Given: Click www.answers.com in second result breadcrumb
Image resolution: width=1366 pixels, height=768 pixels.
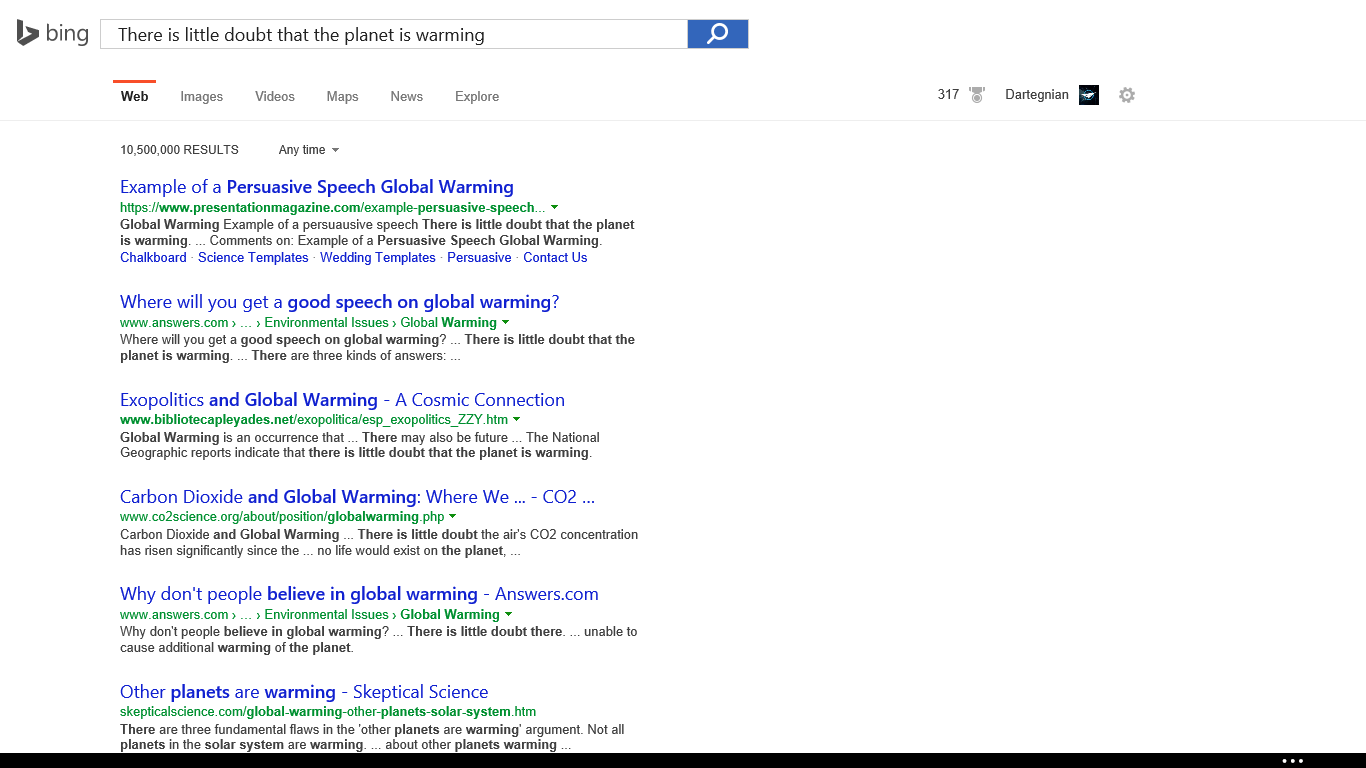Looking at the screenshot, I should 174,323.
